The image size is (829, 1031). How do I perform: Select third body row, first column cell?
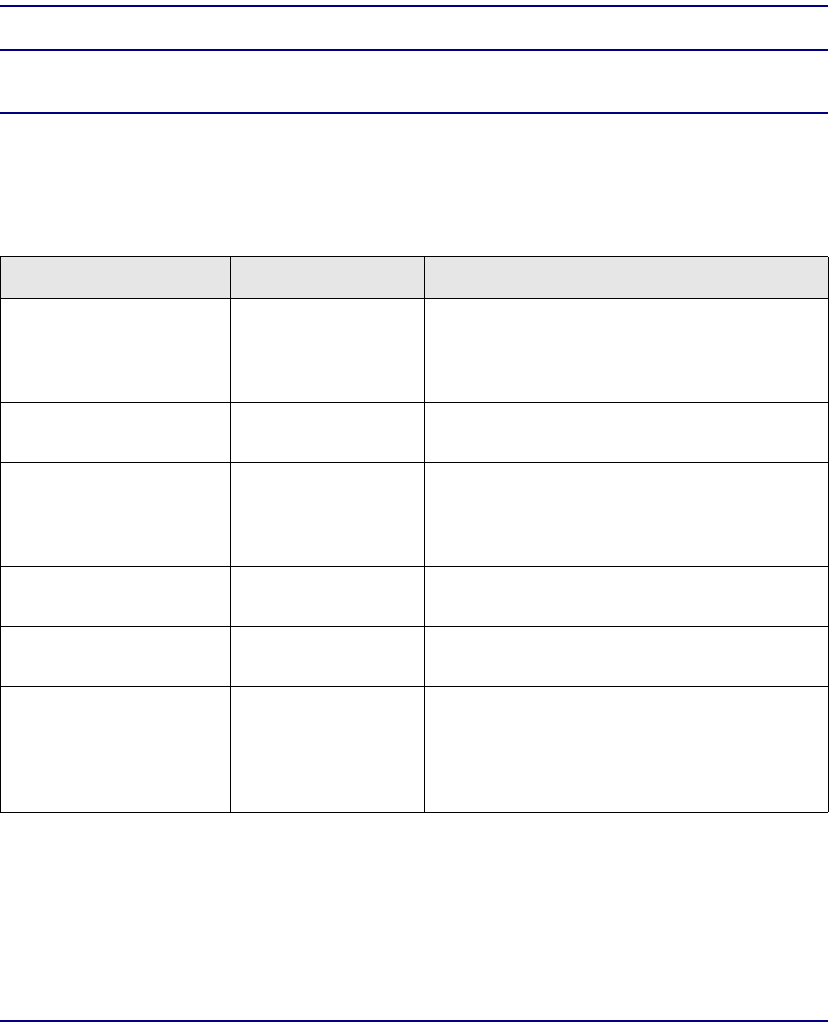[115, 515]
